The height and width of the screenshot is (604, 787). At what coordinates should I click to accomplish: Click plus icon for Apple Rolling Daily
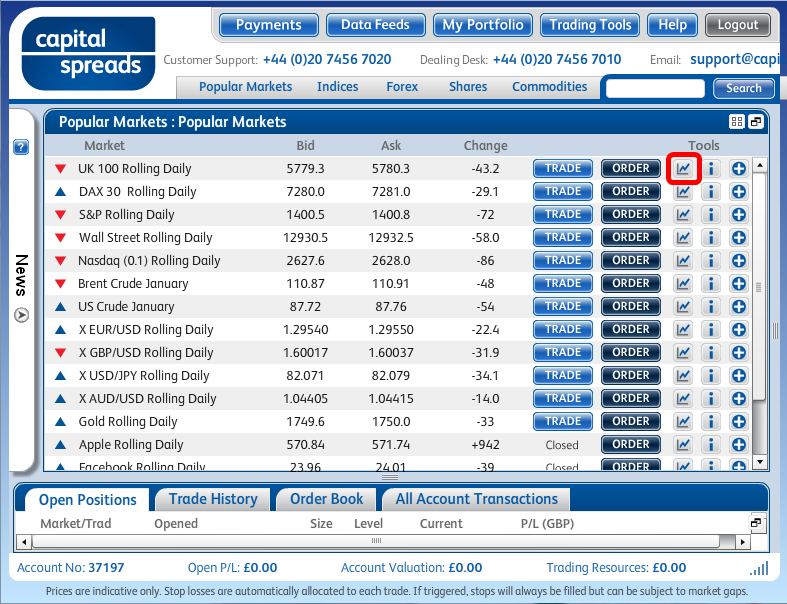point(739,444)
